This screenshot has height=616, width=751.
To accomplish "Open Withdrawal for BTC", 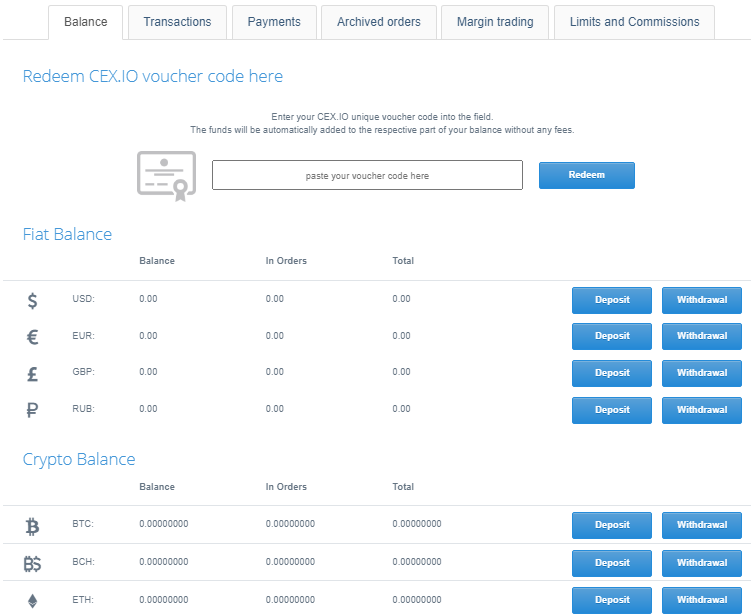I will click(x=702, y=525).
